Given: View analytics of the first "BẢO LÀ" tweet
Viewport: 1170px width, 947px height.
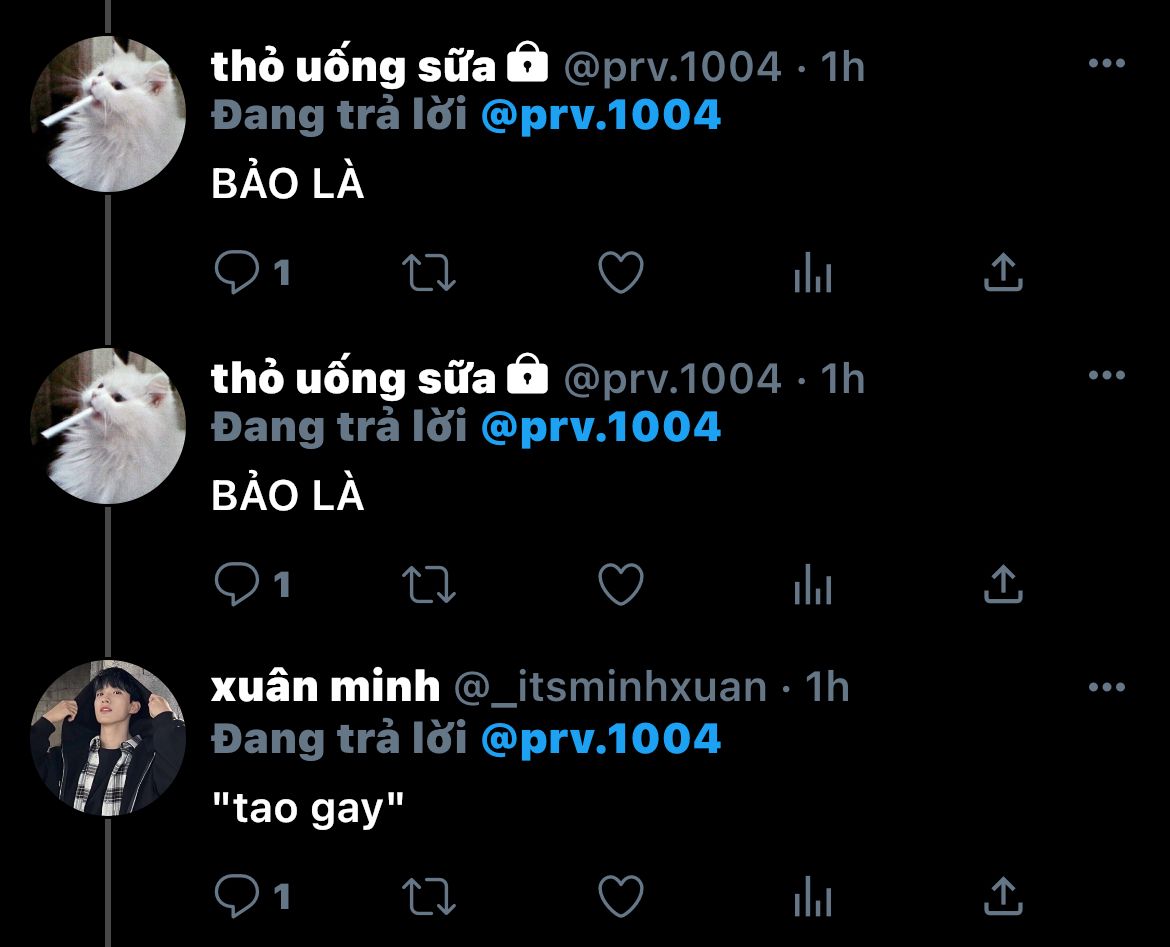Looking at the screenshot, I should coord(813,272).
